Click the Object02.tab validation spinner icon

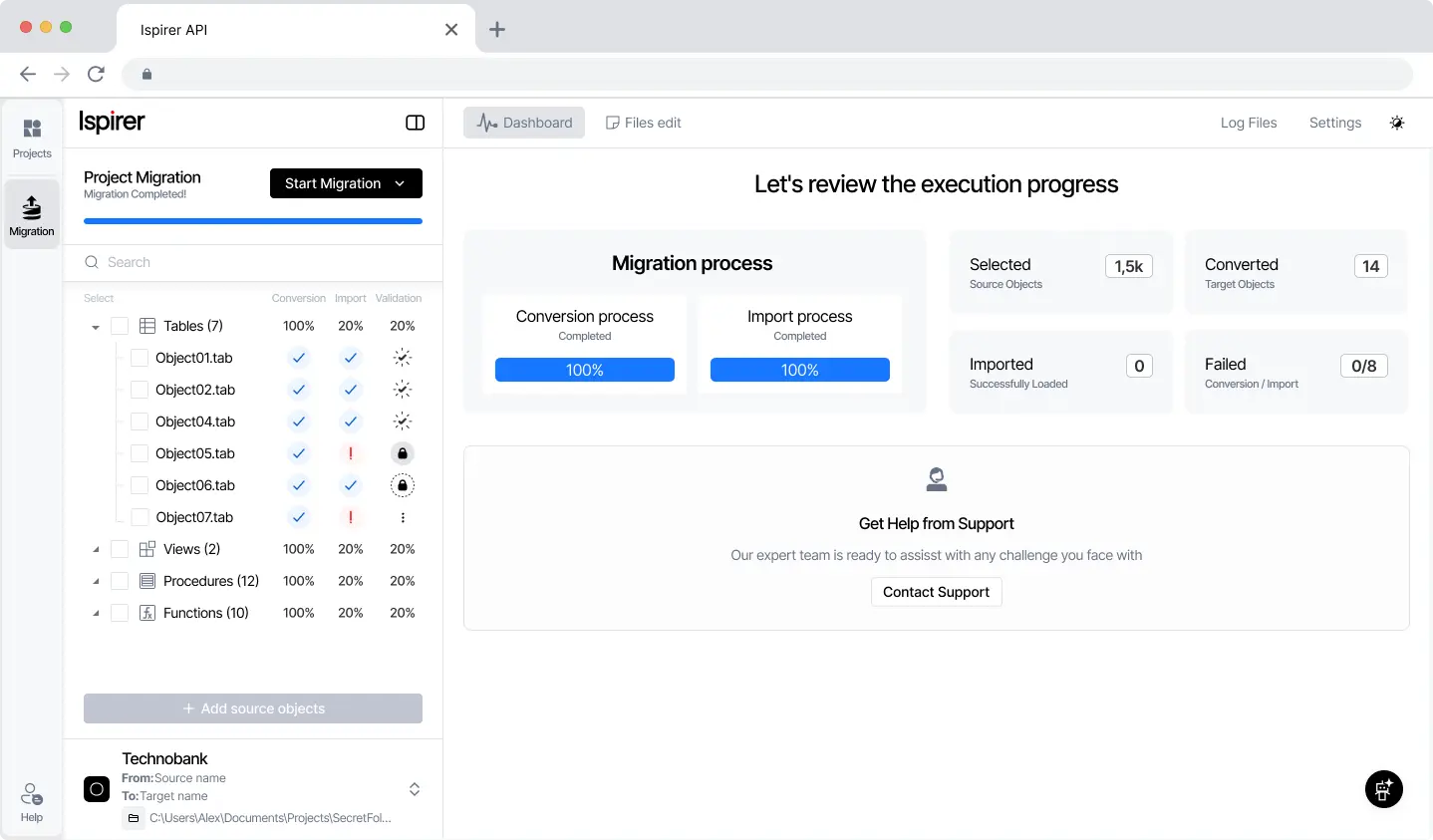tap(403, 390)
